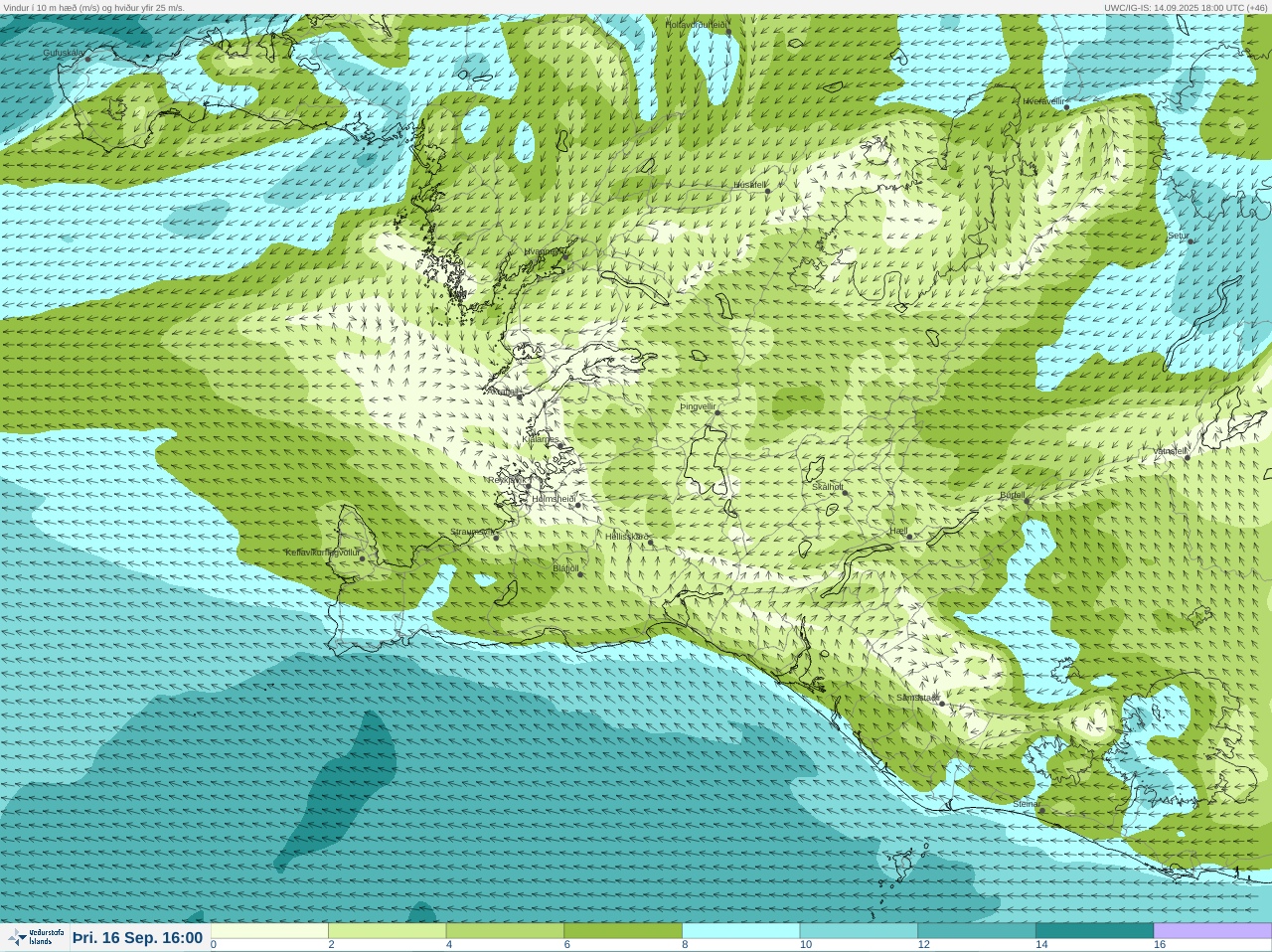This screenshot has height=952, width=1272.
Task: Click the Veðurstofa Íslands logo
Action: tap(36, 937)
